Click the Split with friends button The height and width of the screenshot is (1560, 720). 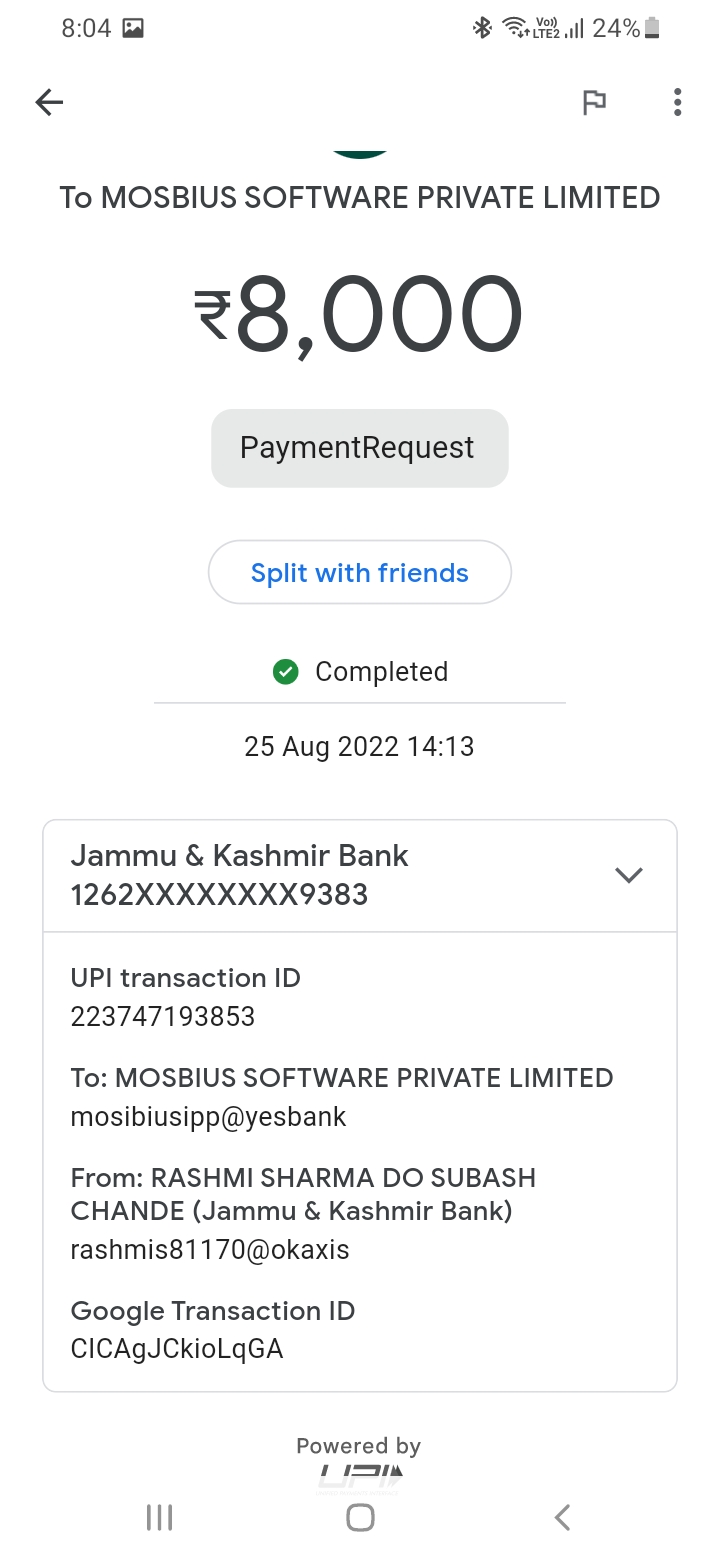360,573
